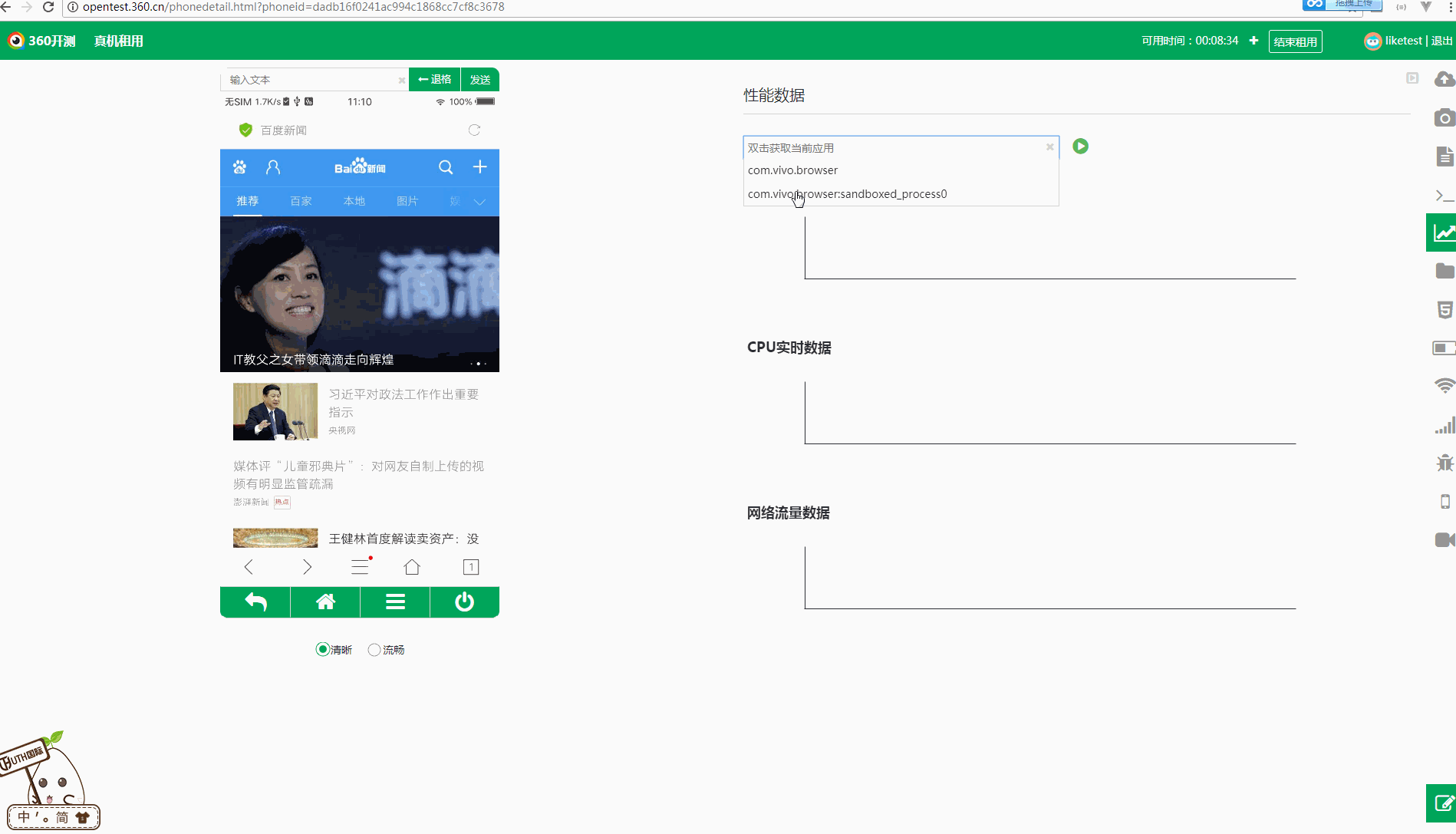The height and width of the screenshot is (834, 1456).
Task: Choose com.vivo.browser from the dropdown list
Action: (x=793, y=170)
